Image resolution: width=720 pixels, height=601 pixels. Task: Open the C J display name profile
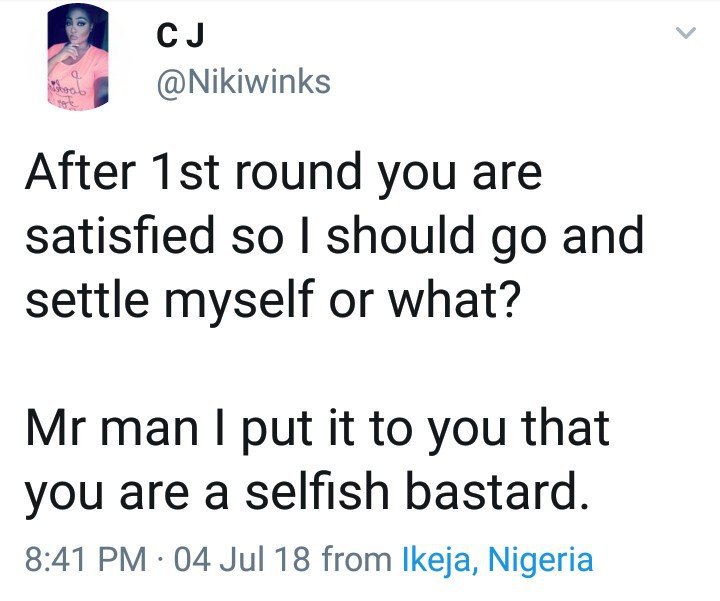coord(175,38)
